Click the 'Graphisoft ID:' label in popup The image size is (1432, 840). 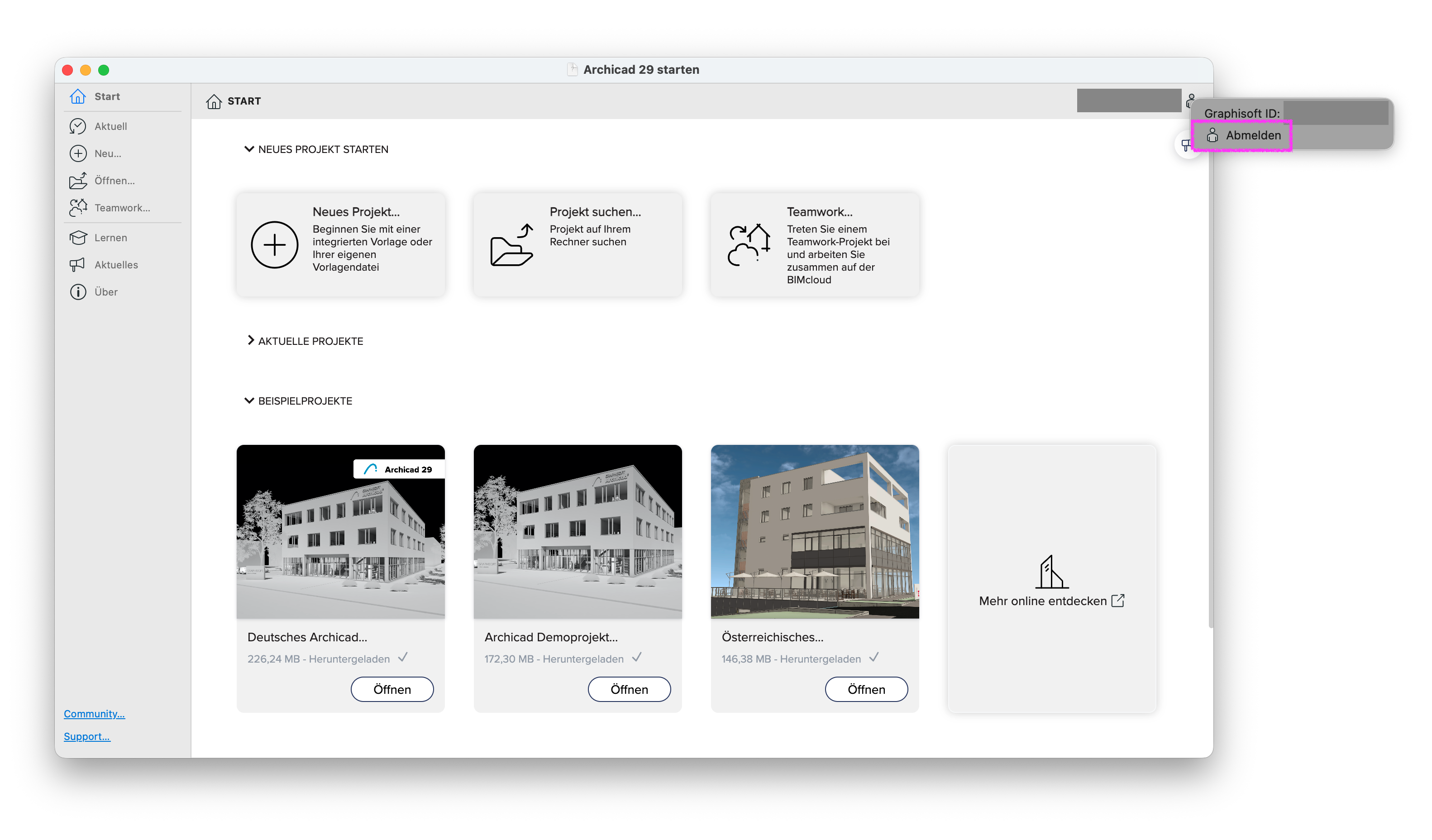(1241, 113)
